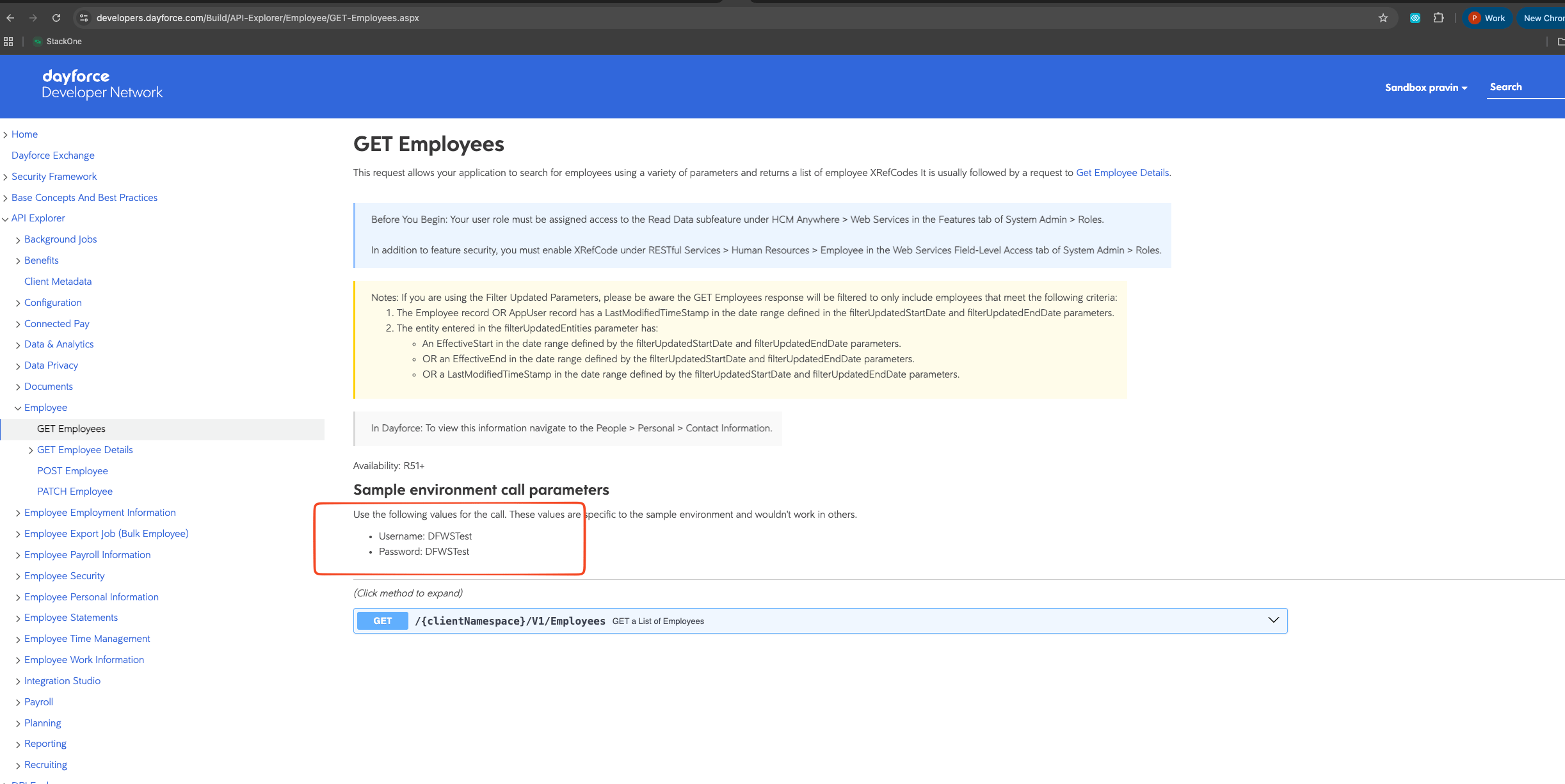Open Reporting section
This screenshot has width=1565, height=784.
click(x=45, y=744)
